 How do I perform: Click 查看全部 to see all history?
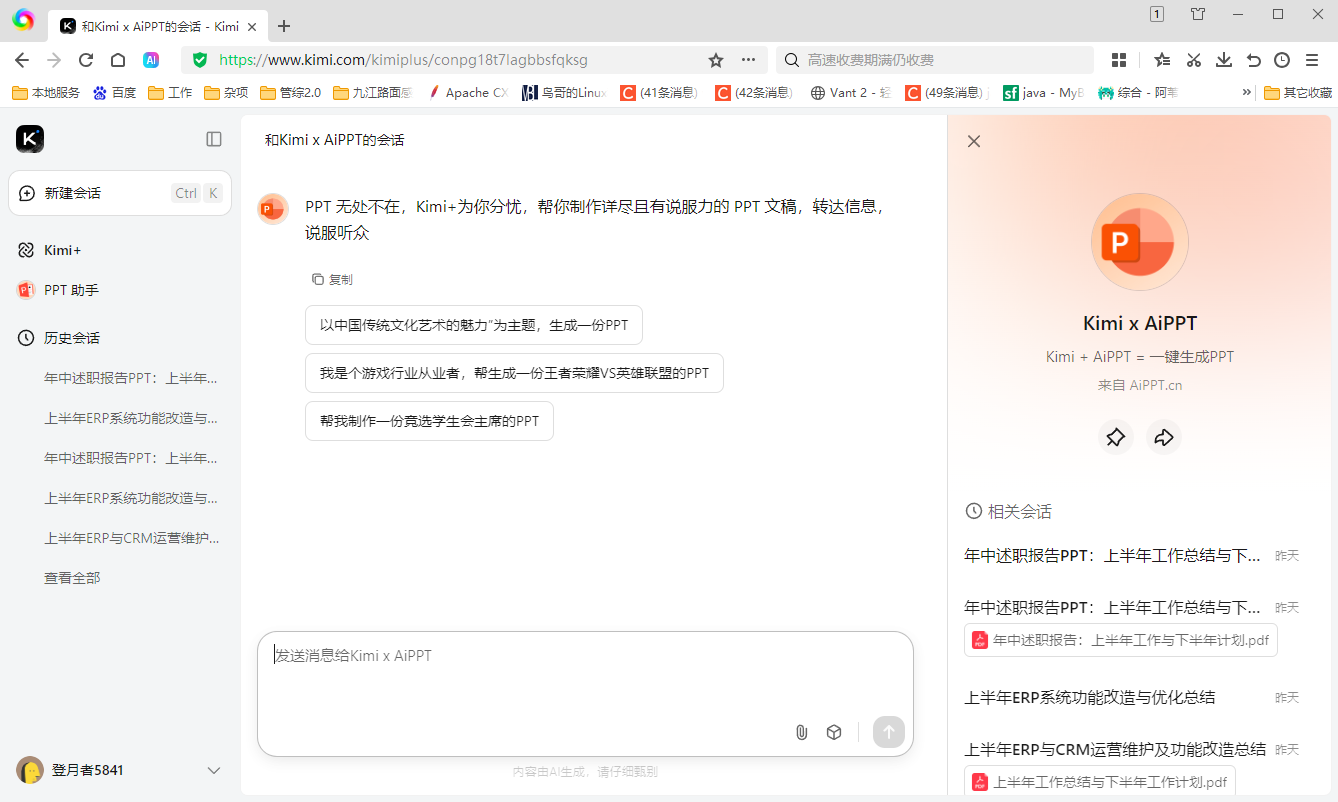pos(72,578)
